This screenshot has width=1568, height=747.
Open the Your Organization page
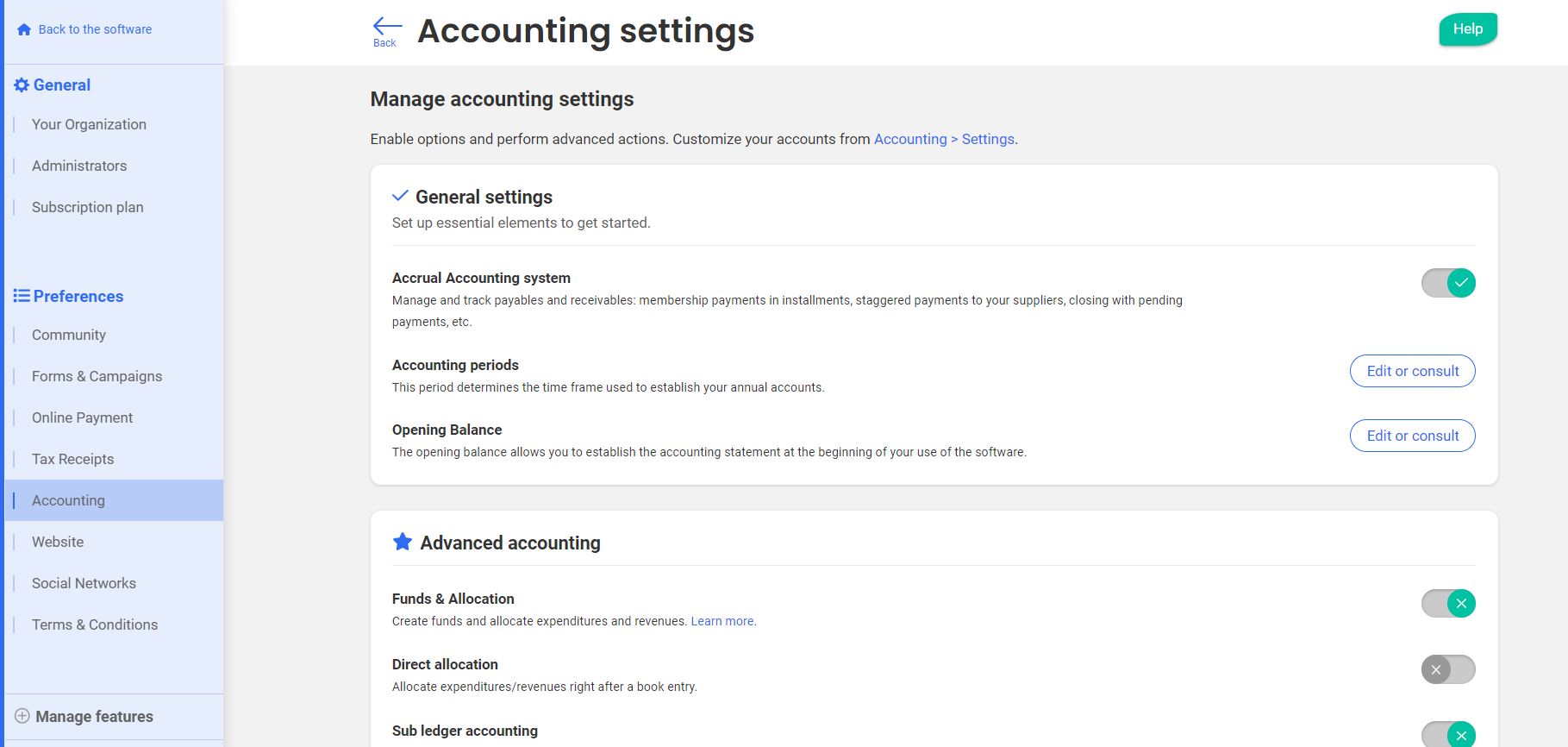point(90,124)
